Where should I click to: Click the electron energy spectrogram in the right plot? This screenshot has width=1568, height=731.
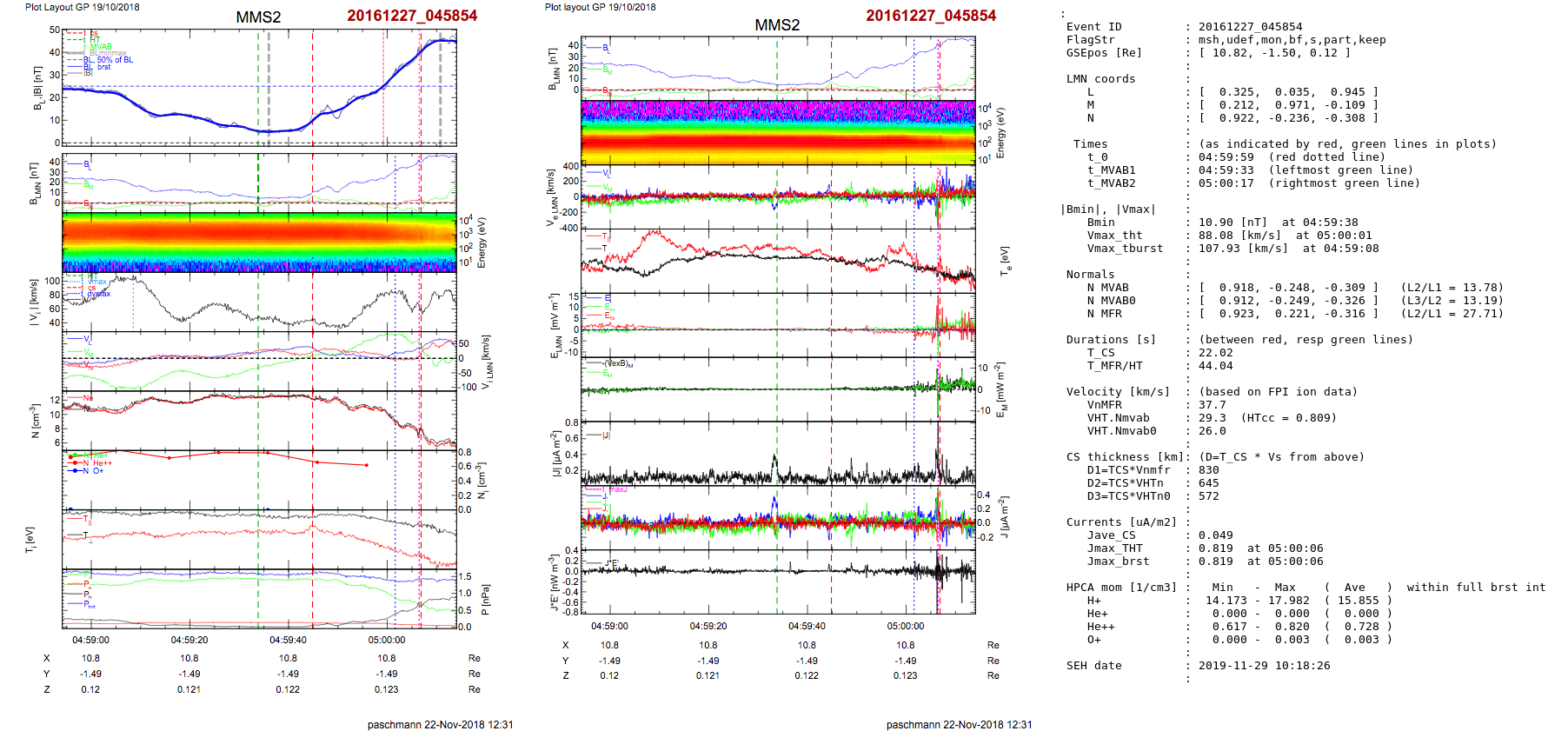[x=778, y=132]
